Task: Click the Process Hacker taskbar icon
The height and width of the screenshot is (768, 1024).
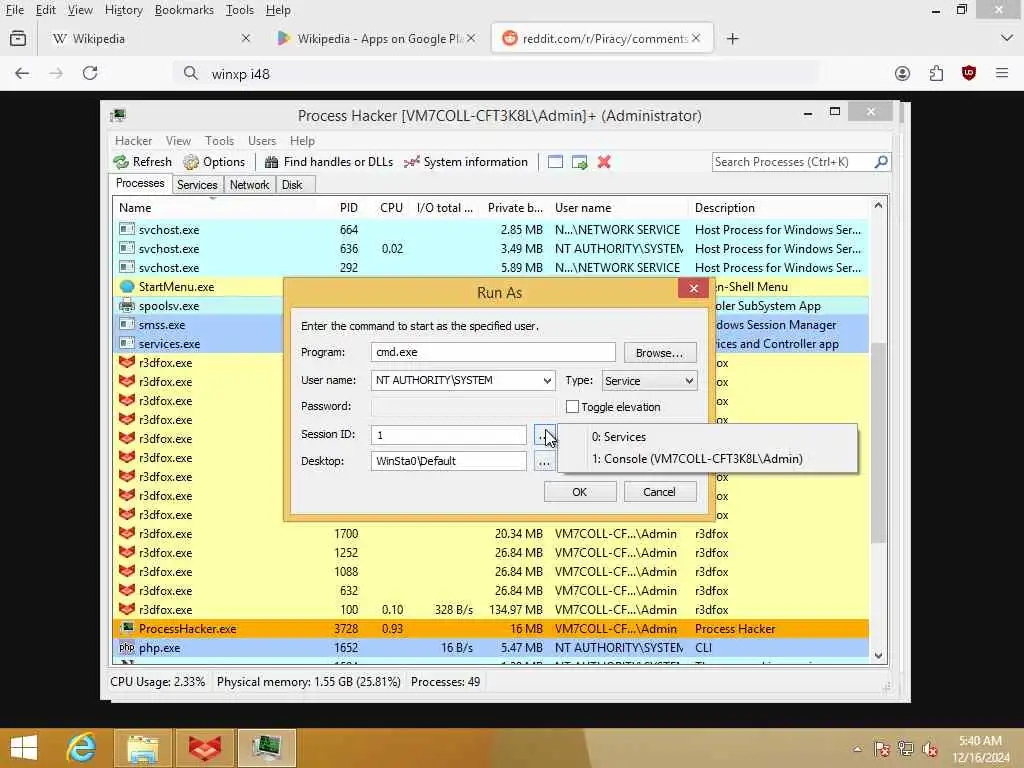Action: (266, 748)
